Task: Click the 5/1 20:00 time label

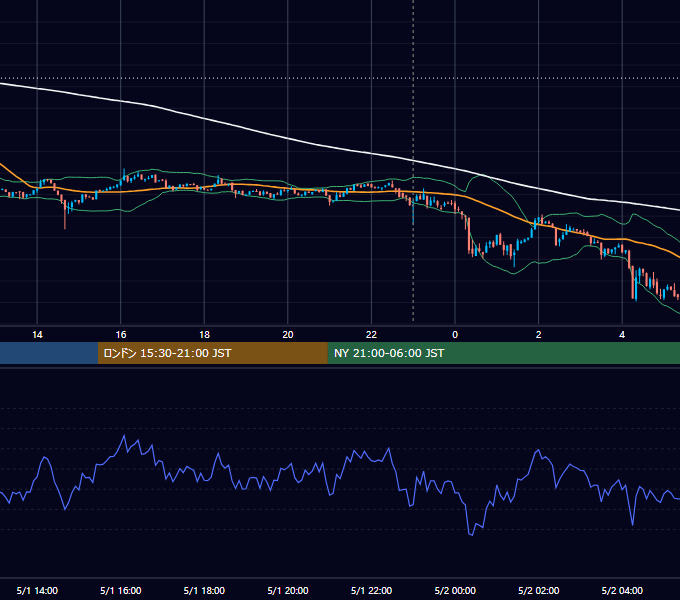Action: pos(288,590)
